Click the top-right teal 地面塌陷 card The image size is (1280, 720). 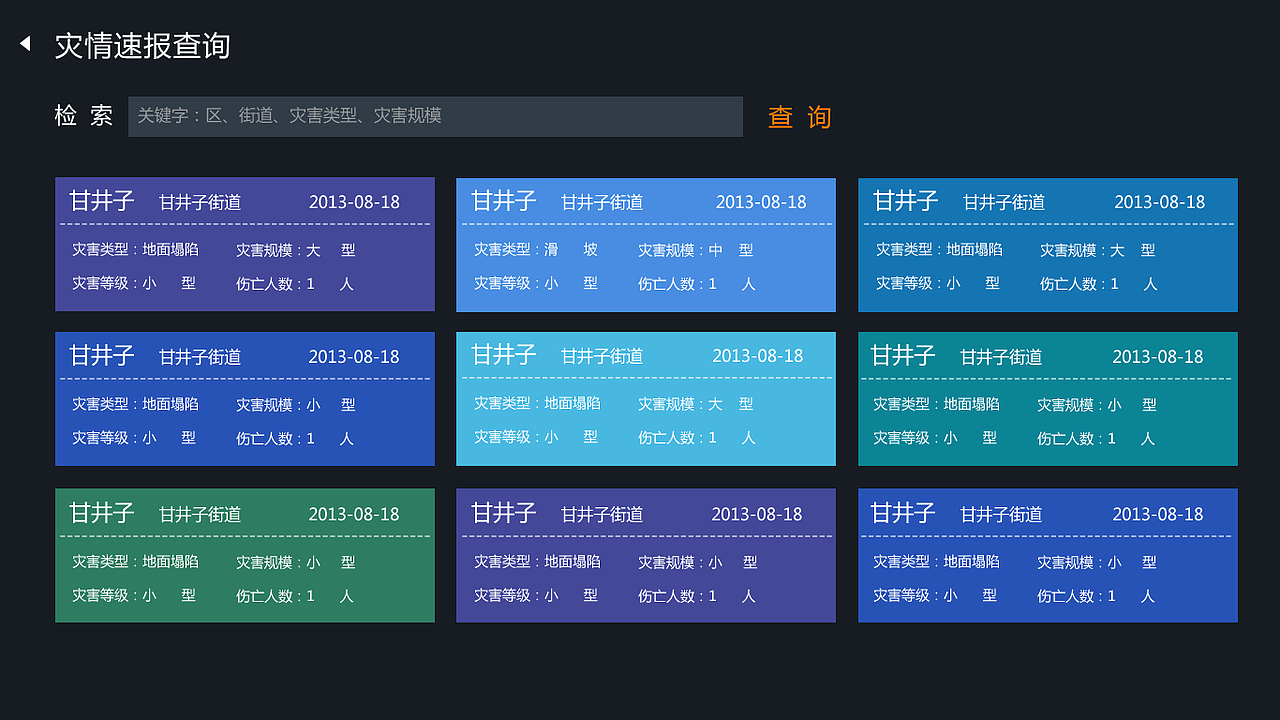[1047, 244]
